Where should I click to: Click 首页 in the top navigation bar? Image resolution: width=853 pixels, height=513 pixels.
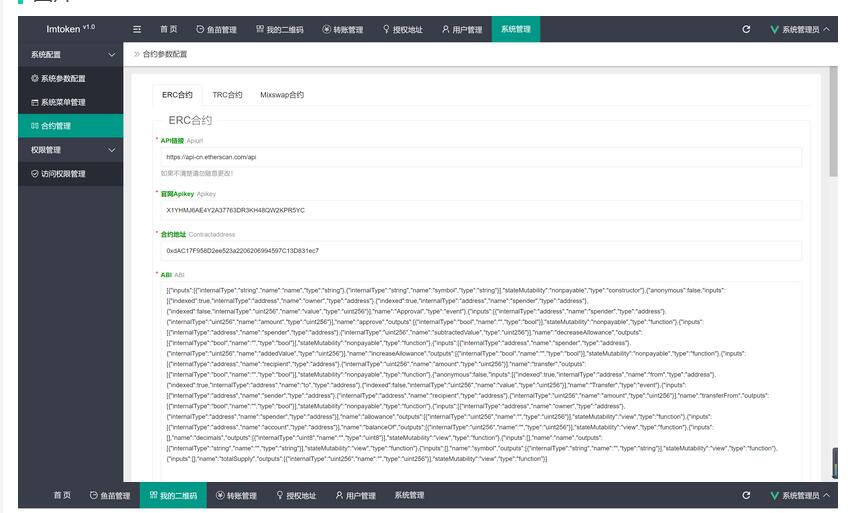pos(168,30)
